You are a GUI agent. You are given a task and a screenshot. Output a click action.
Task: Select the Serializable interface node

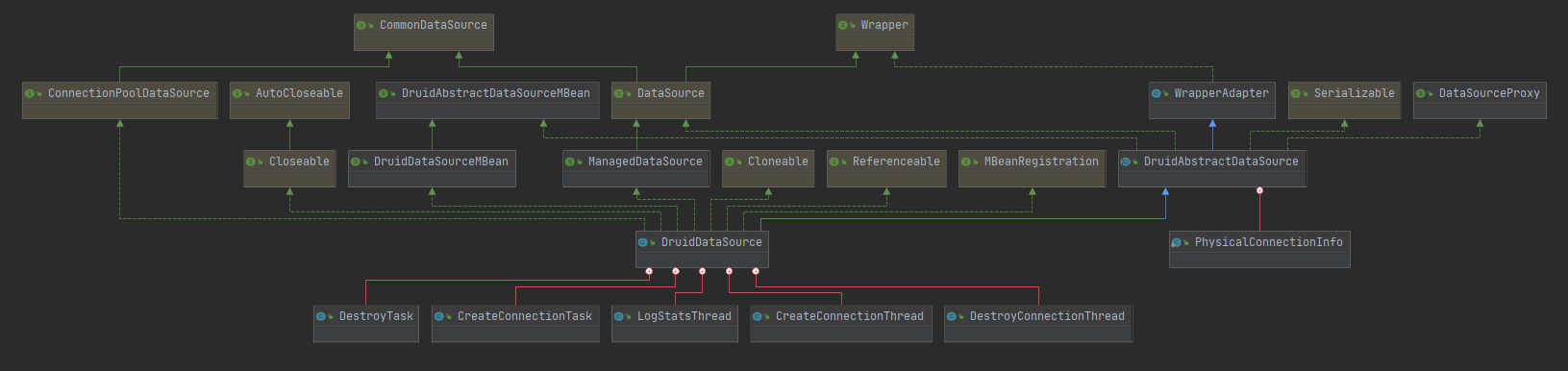point(1344,100)
